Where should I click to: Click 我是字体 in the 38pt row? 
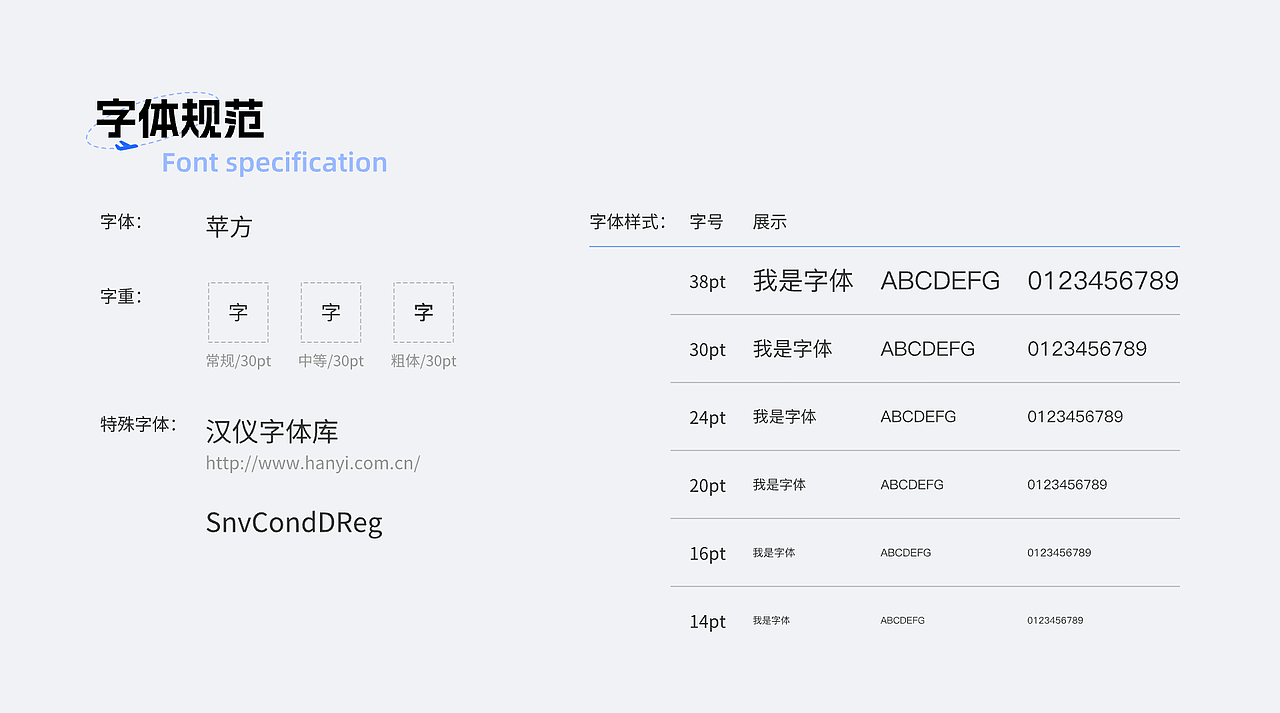pyautogui.click(x=803, y=281)
